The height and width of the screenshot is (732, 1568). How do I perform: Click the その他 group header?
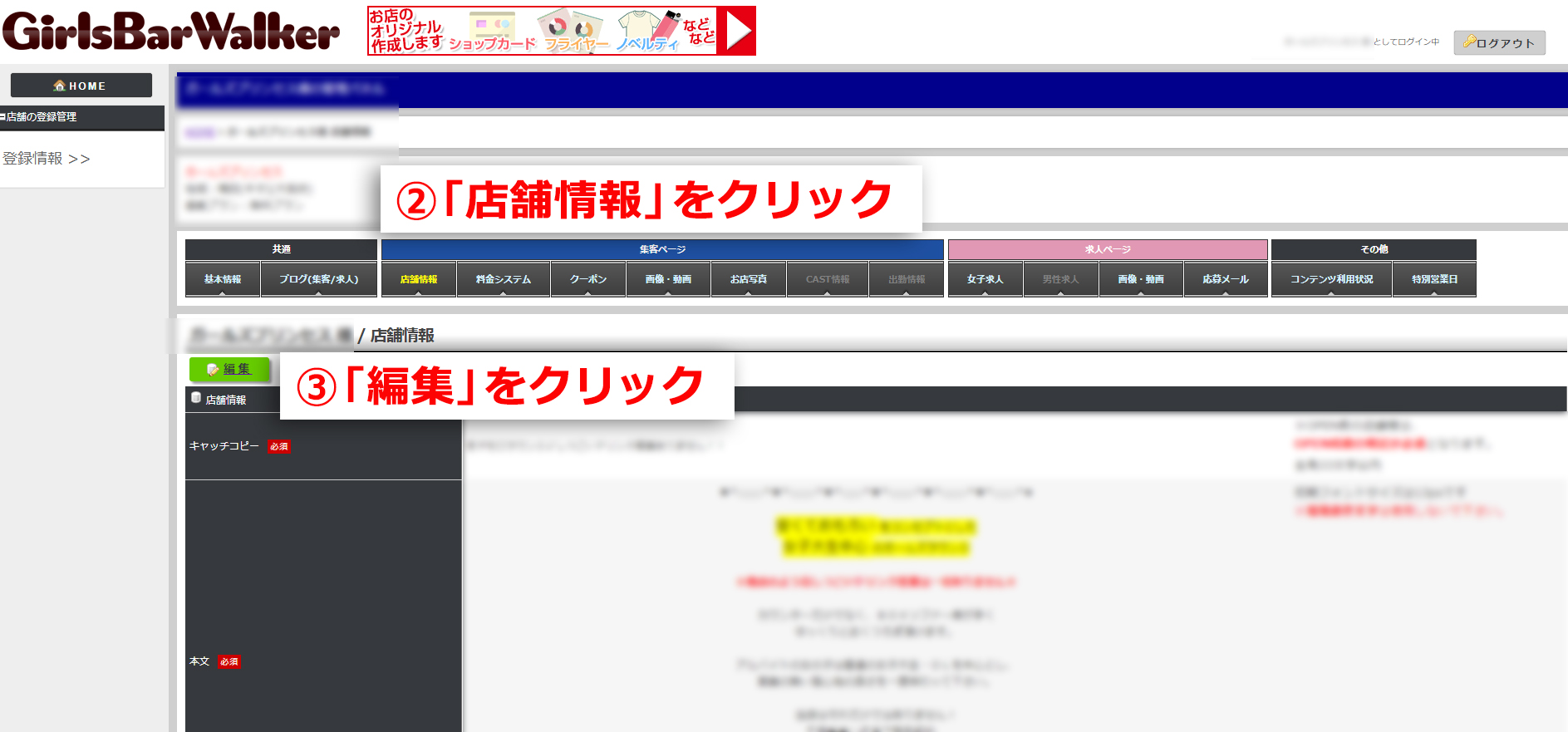1374,249
